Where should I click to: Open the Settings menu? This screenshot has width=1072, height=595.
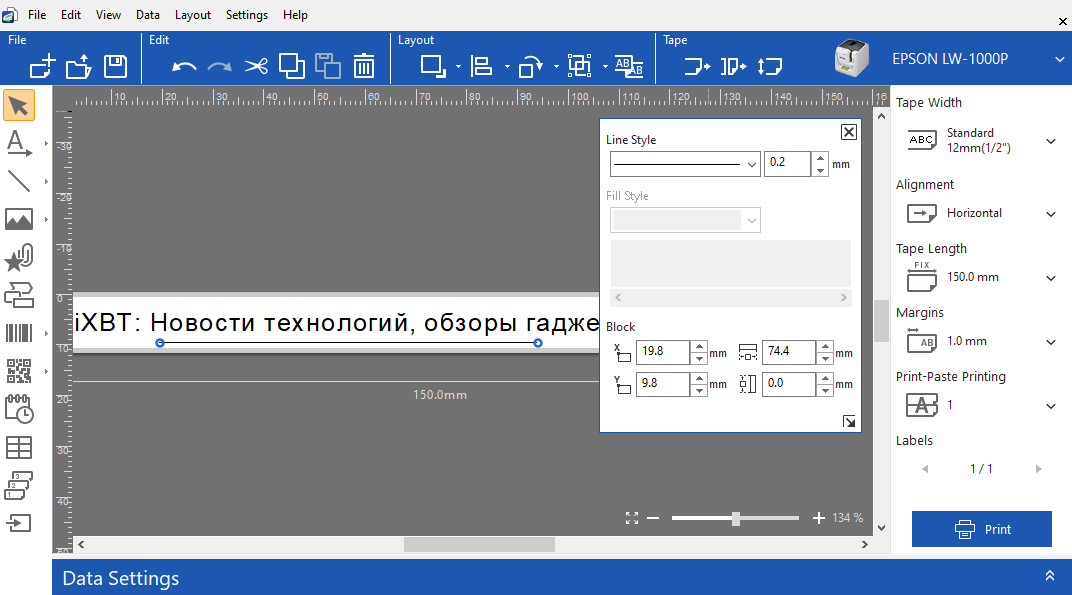[x=247, y=15]
